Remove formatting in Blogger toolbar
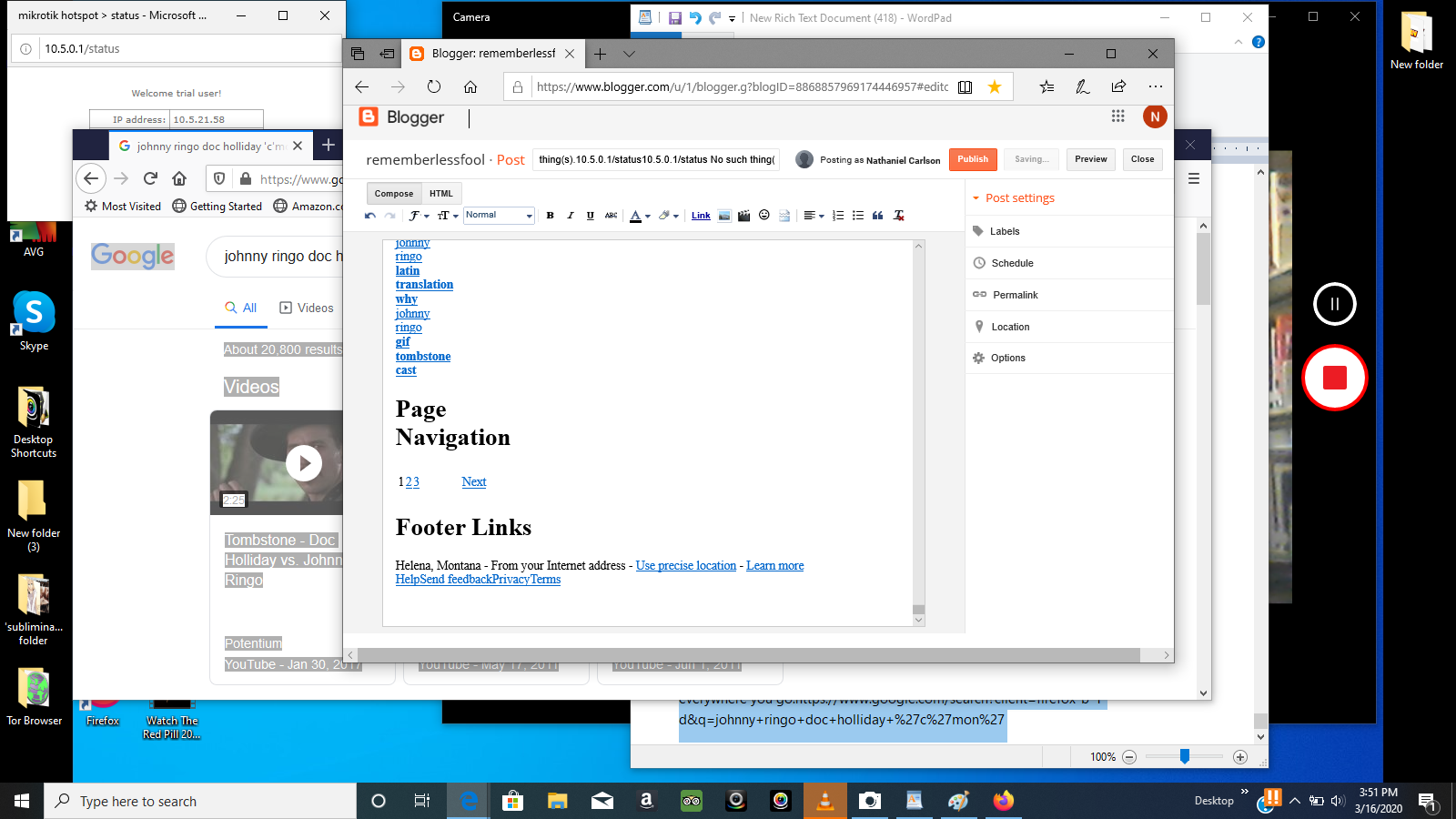 point(899,216)
